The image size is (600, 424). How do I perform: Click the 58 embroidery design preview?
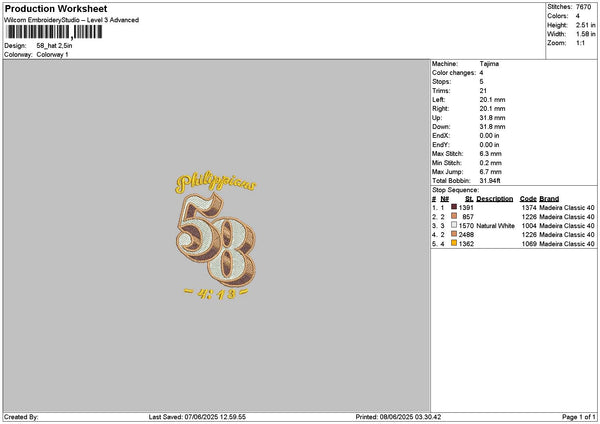[x=216, y=236]
